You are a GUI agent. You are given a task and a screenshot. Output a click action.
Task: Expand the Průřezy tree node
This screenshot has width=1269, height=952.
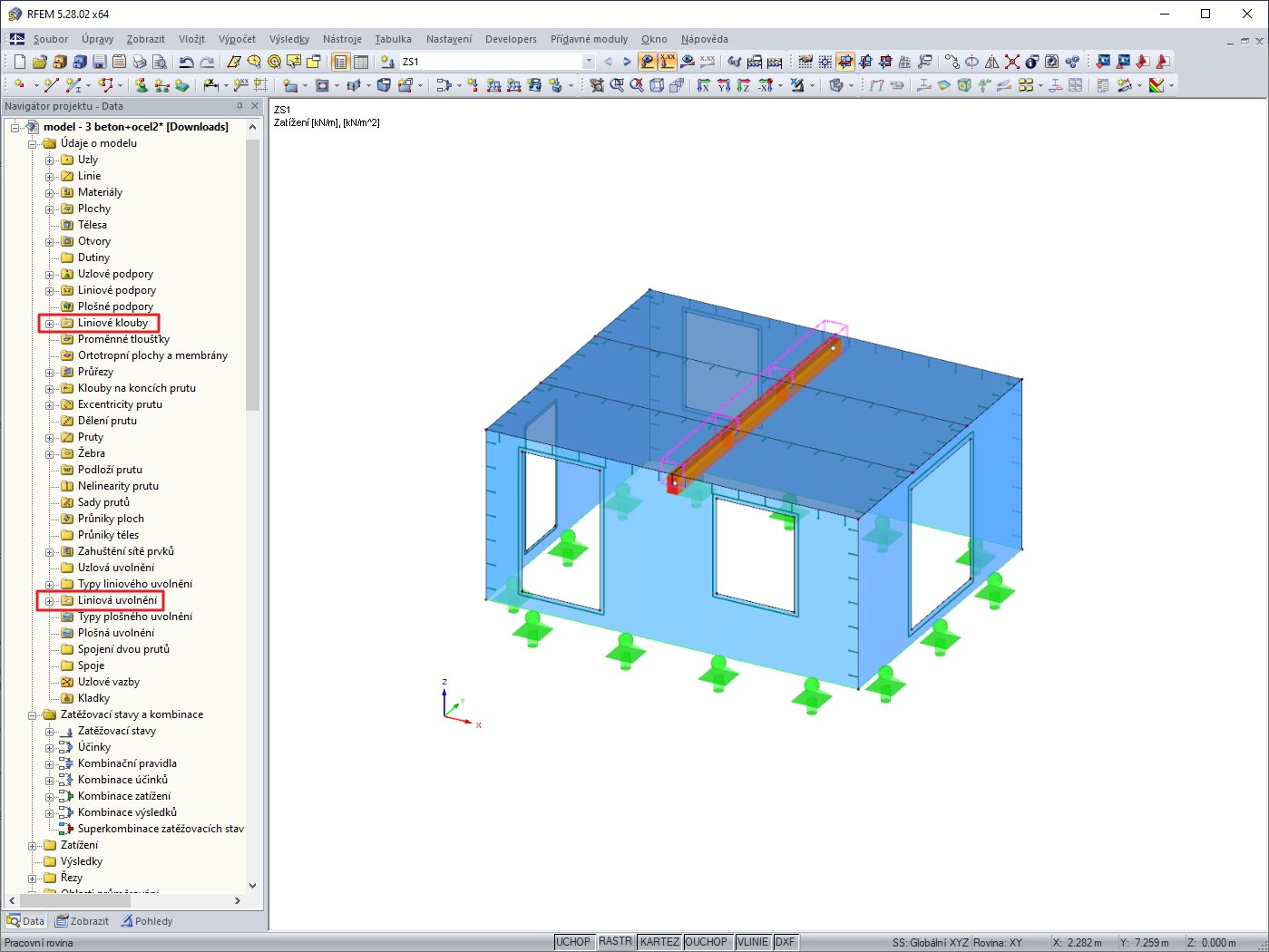[50, 373]
